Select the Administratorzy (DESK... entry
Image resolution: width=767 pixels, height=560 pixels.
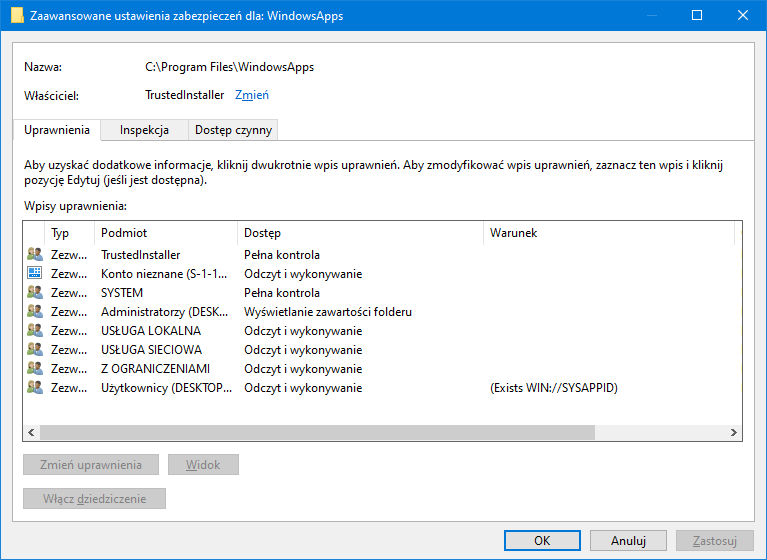383,312
